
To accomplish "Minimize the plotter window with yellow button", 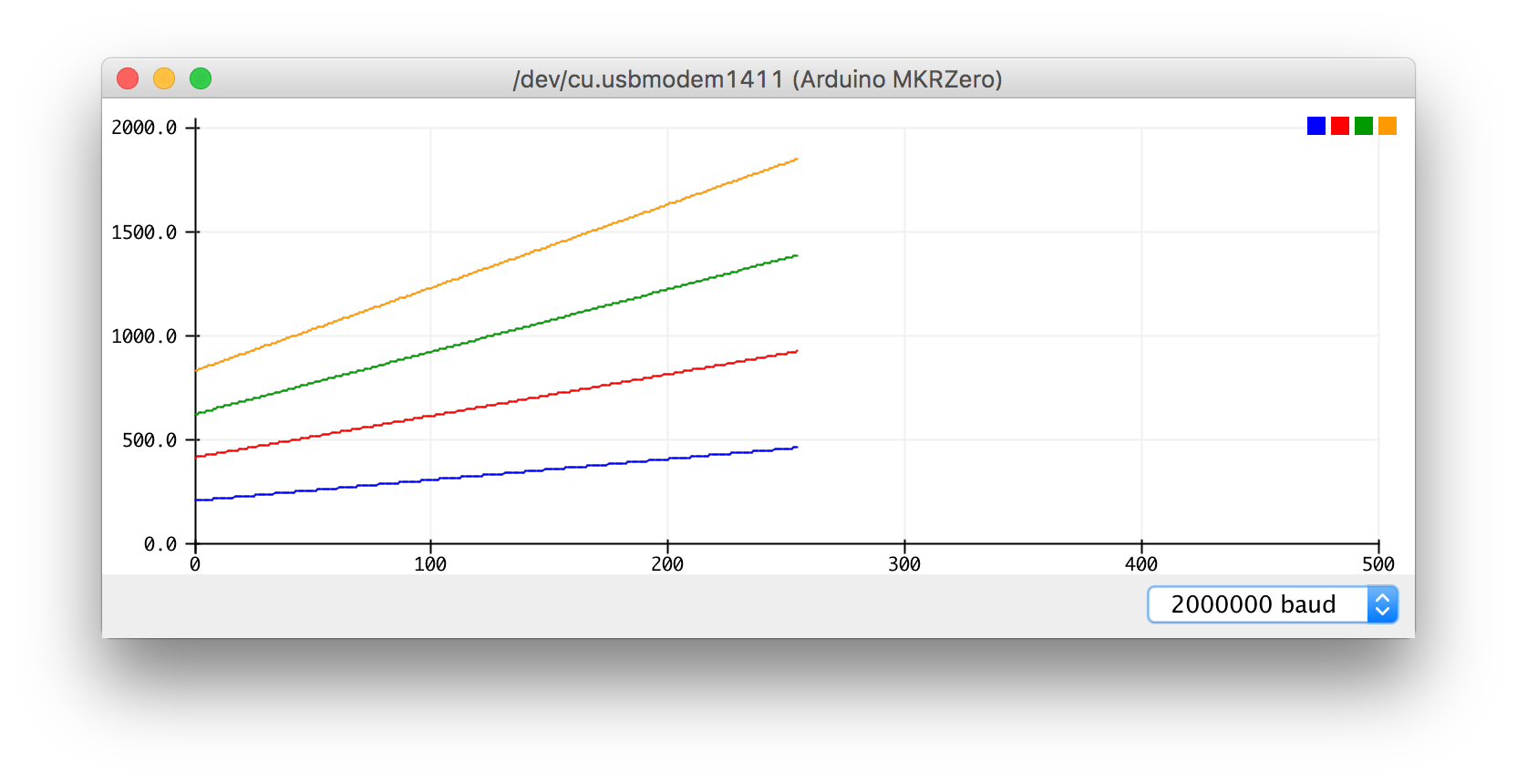I will tap(164, 79).
